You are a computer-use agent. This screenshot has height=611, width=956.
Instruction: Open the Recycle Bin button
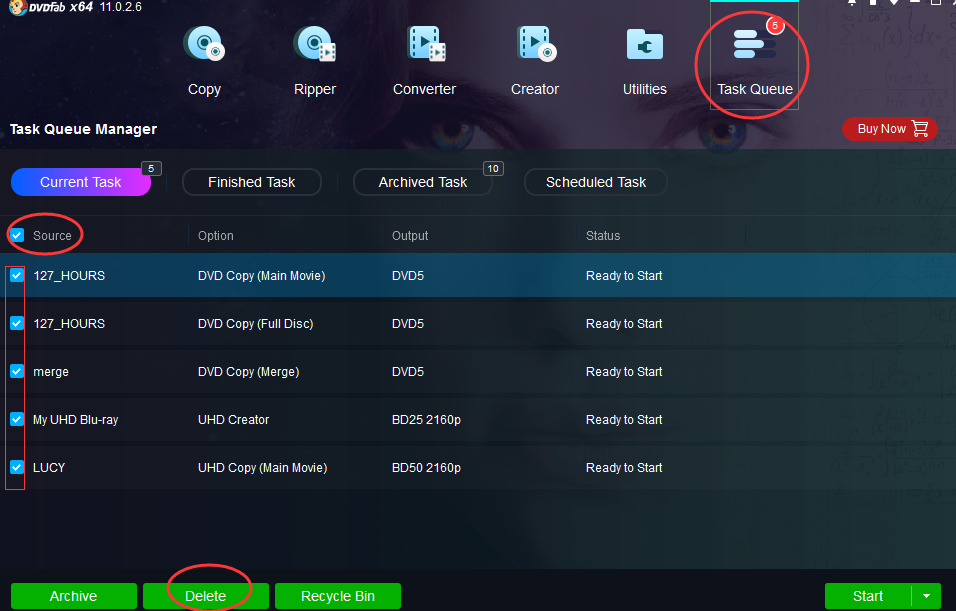point(338,596)
